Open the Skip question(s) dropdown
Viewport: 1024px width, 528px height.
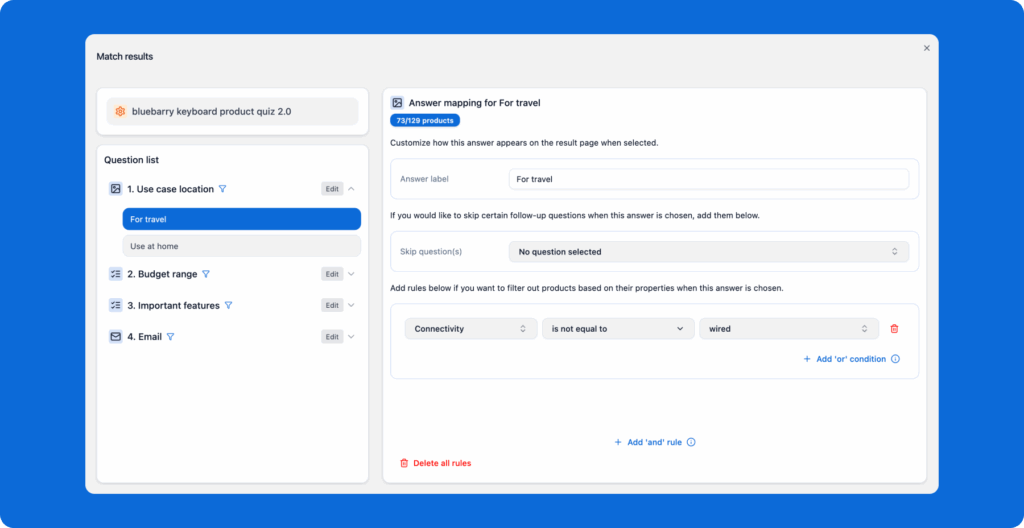coord(708,252)
